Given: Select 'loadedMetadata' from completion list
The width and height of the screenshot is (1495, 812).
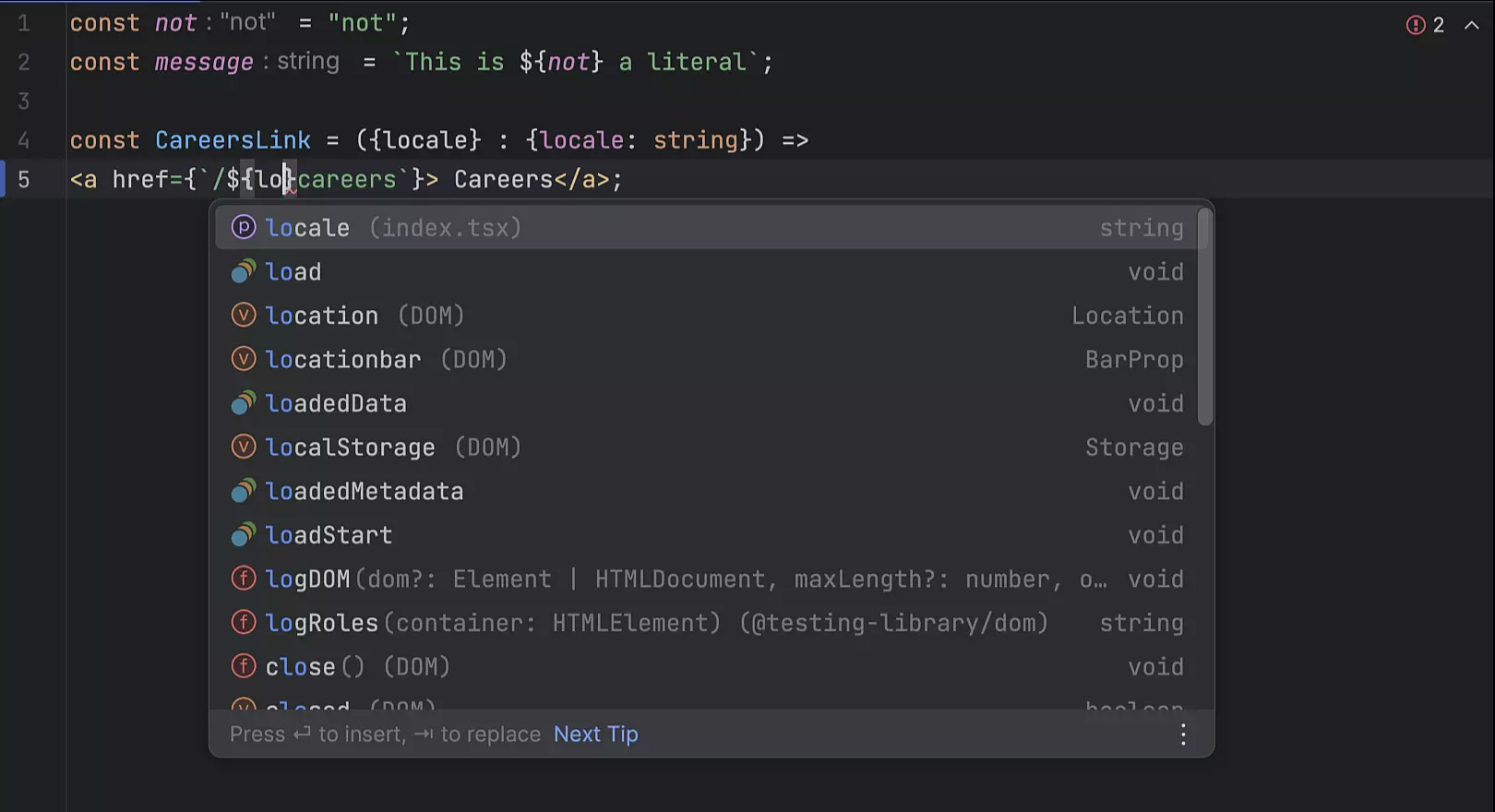Looking at the screenshot, I should click(364, 492).
